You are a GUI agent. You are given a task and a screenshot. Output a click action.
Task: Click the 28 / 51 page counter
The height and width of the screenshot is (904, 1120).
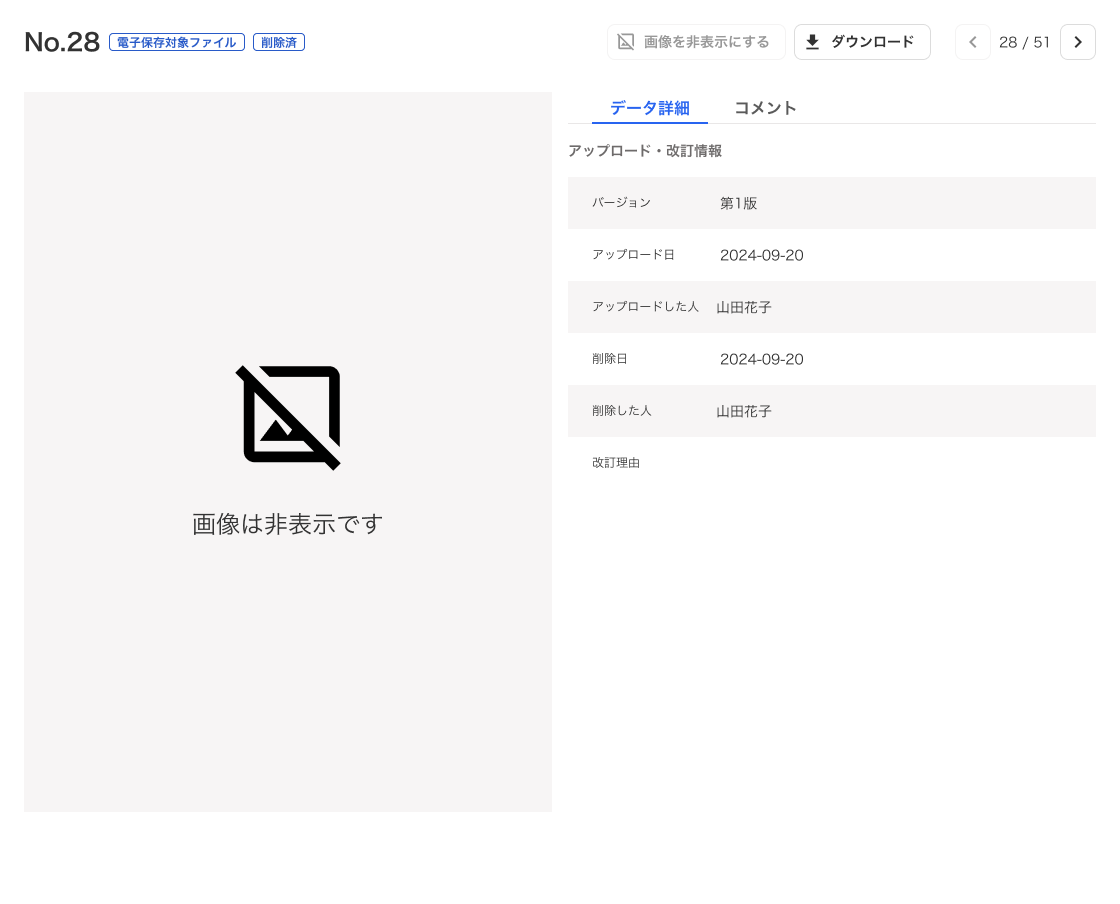(x=1024, y=42)
